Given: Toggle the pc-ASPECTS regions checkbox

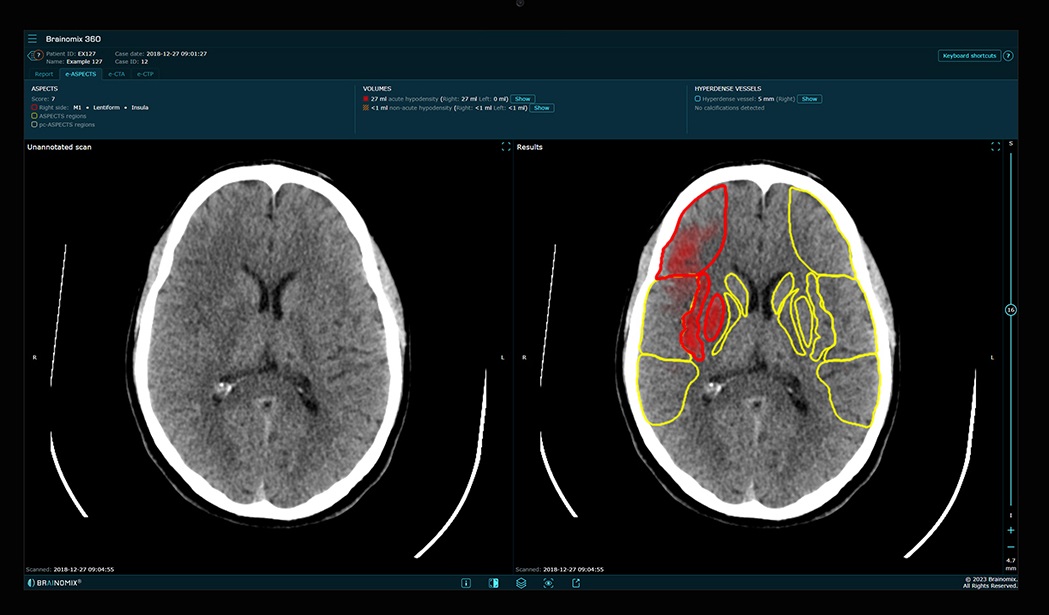Looking at the screenshot, I should (x=34, y=124).
